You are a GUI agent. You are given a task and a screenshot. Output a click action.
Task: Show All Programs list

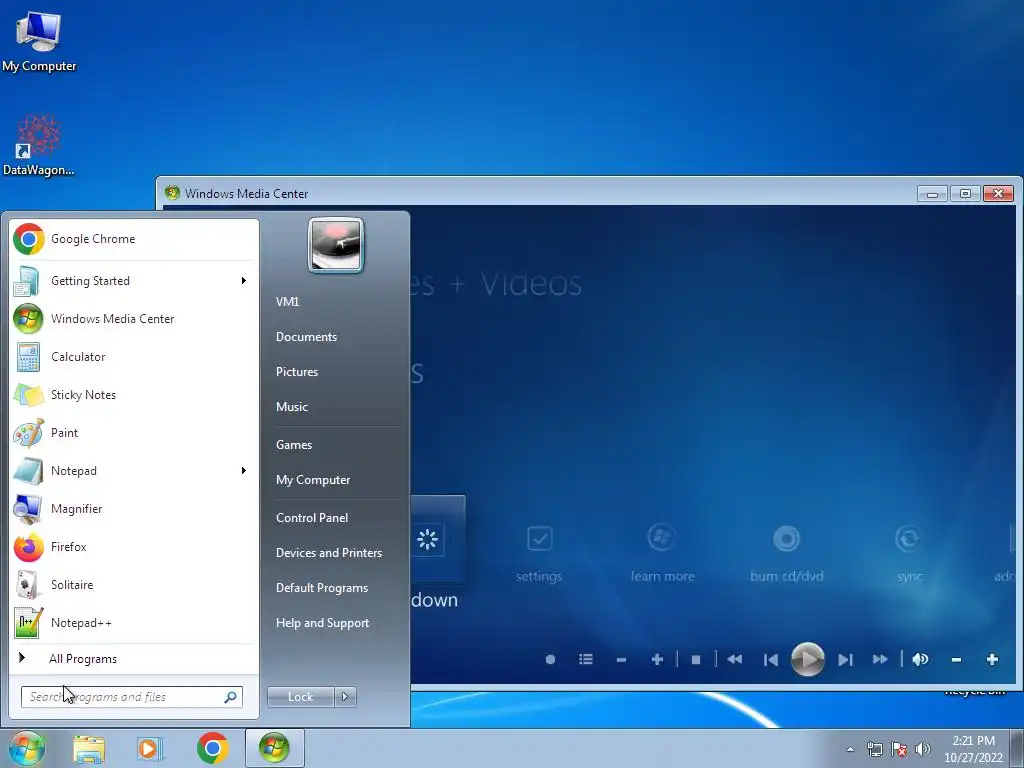click(x=134, y=659)
